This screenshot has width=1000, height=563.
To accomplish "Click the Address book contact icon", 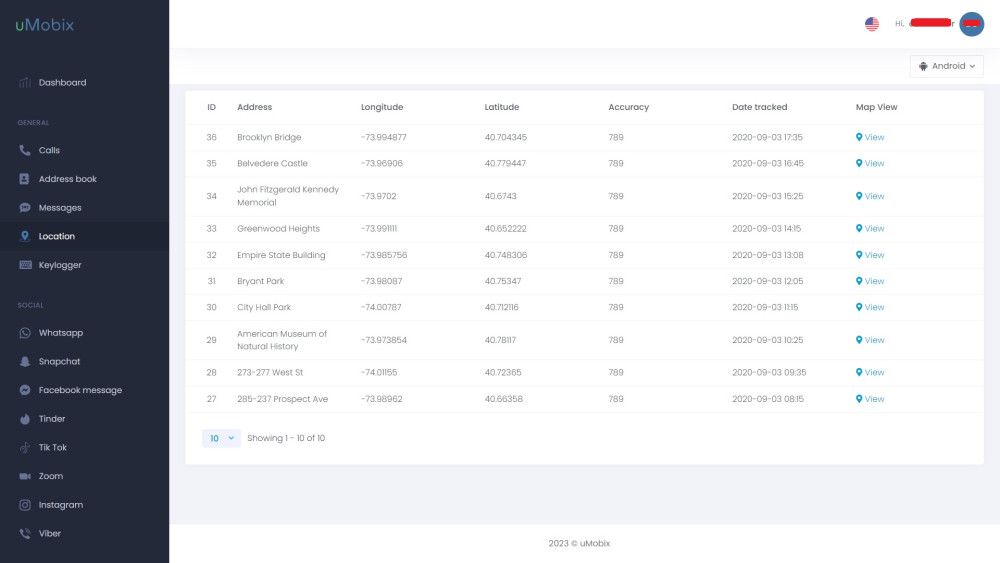I will 25,179.
